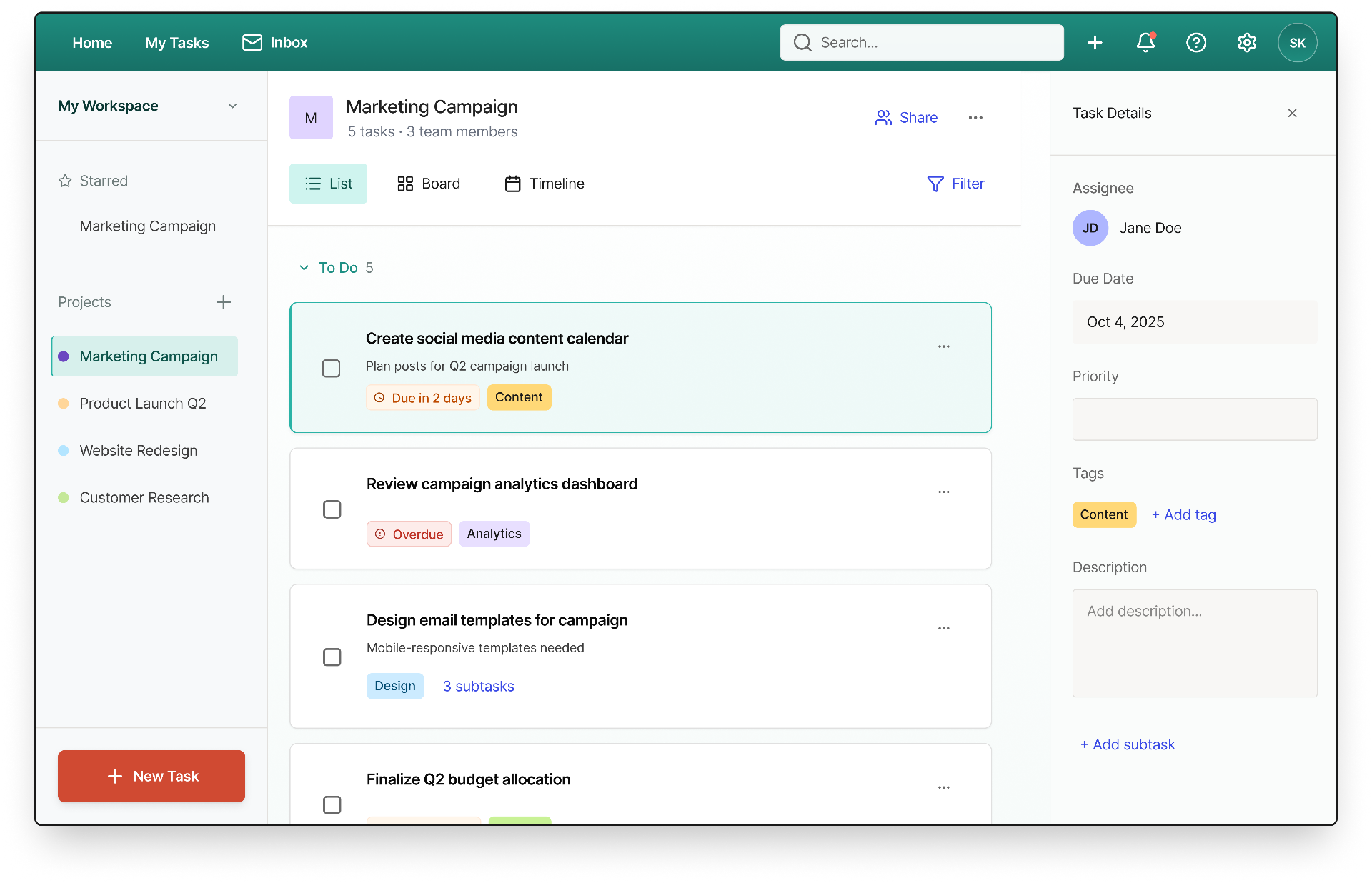Viewport: 1372px width, 883px height.
Task: Open options for Review campaign analytics task
Action: [x=944, y=492]
